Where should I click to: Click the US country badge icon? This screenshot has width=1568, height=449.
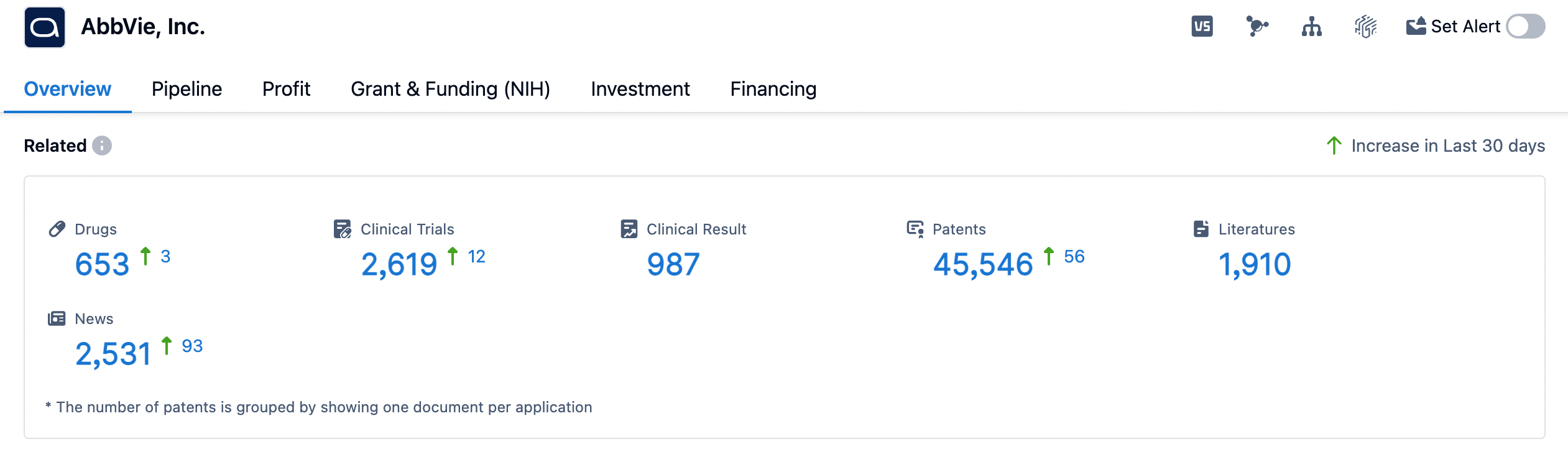tap(1202, 27)
